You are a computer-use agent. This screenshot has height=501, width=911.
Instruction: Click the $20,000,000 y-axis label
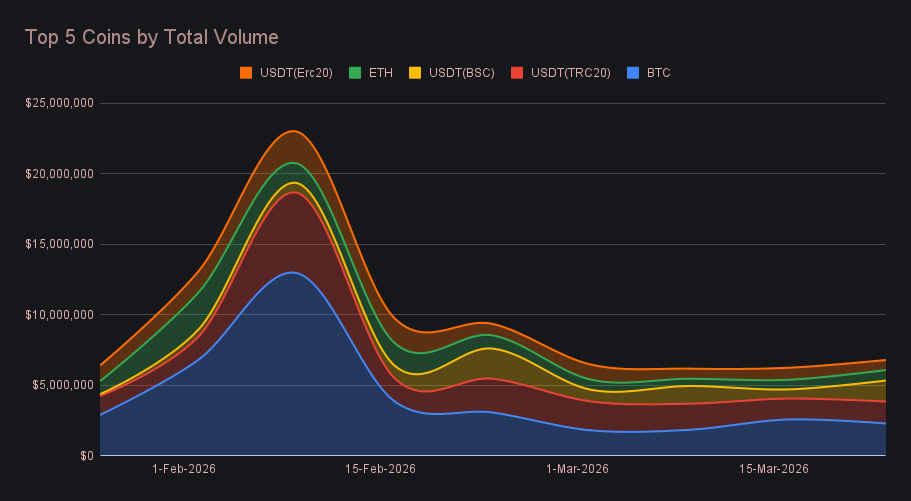pos(60,174)
